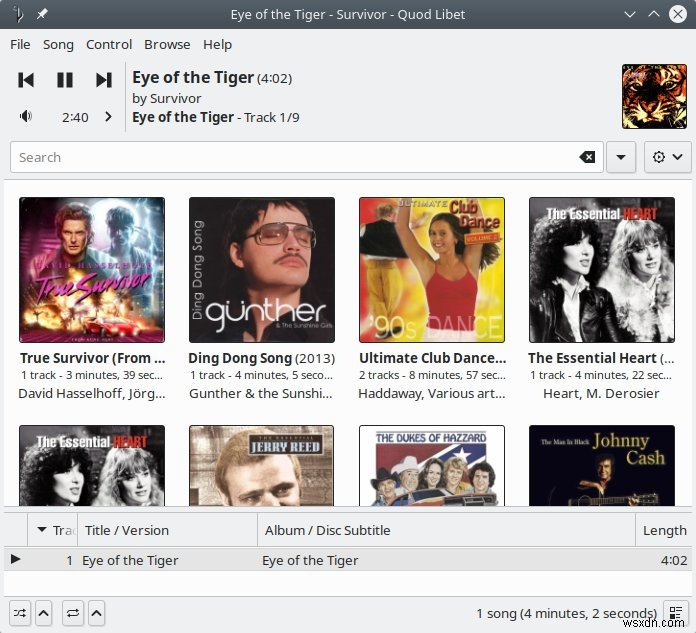Click the pin window icon in the title bar

click(x=42, y=14)
